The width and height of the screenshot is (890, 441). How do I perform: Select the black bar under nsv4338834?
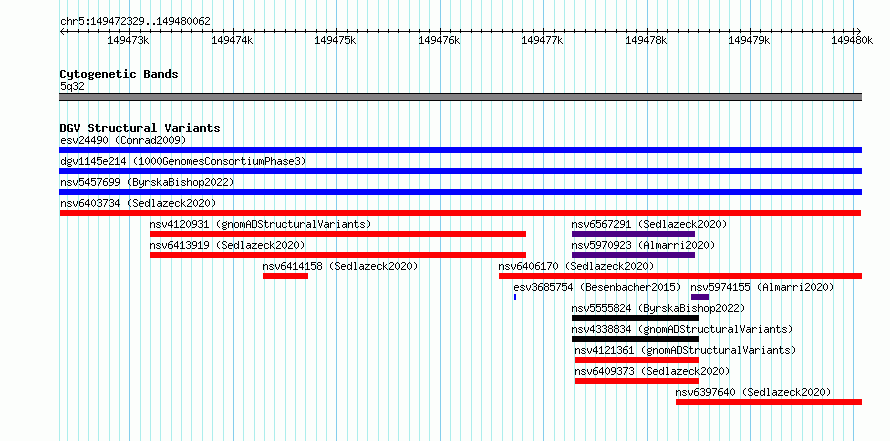click(635, 339)
